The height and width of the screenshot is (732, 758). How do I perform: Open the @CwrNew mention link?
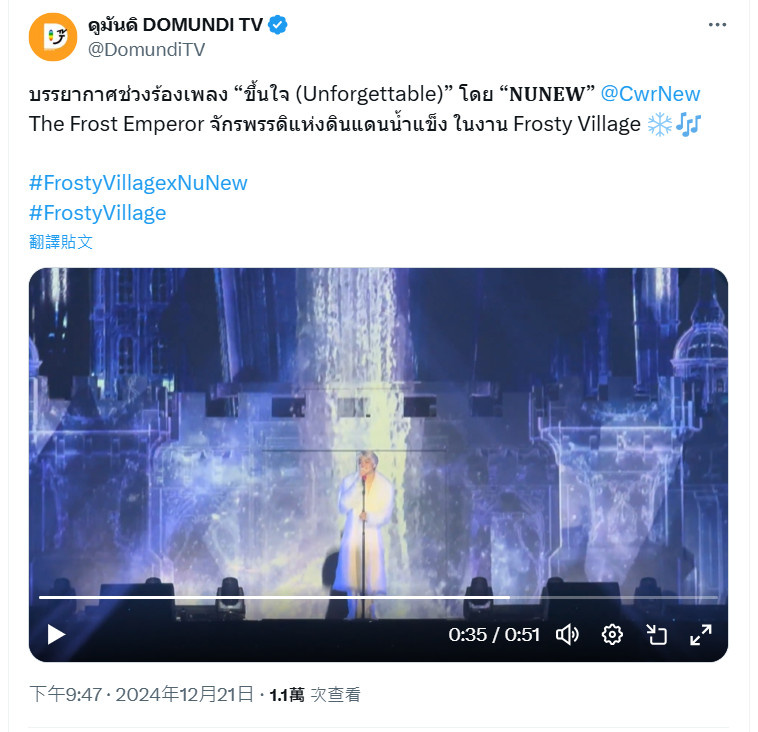[x=650, y=94]
